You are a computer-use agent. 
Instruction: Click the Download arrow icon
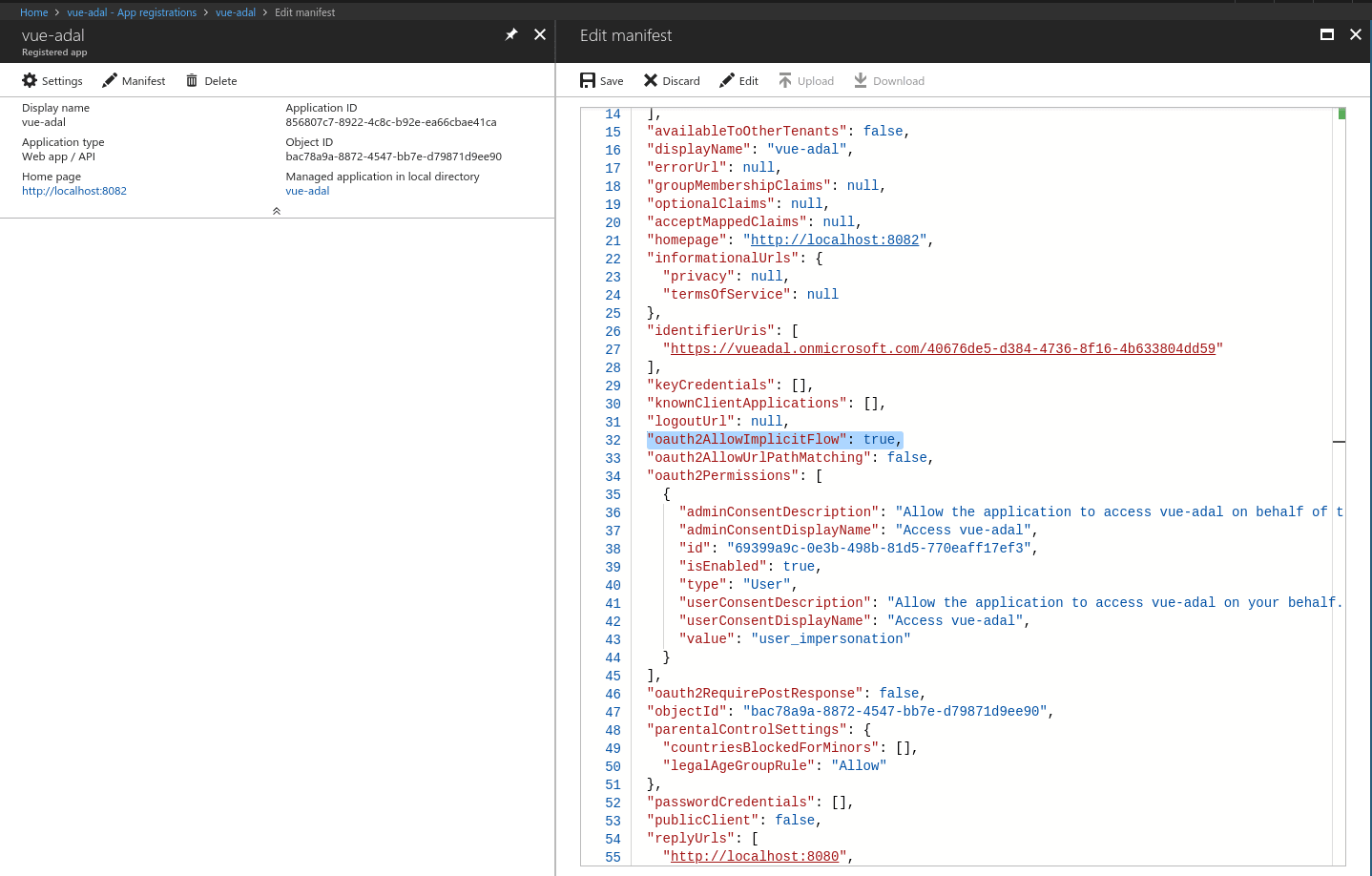pos(861,81)
